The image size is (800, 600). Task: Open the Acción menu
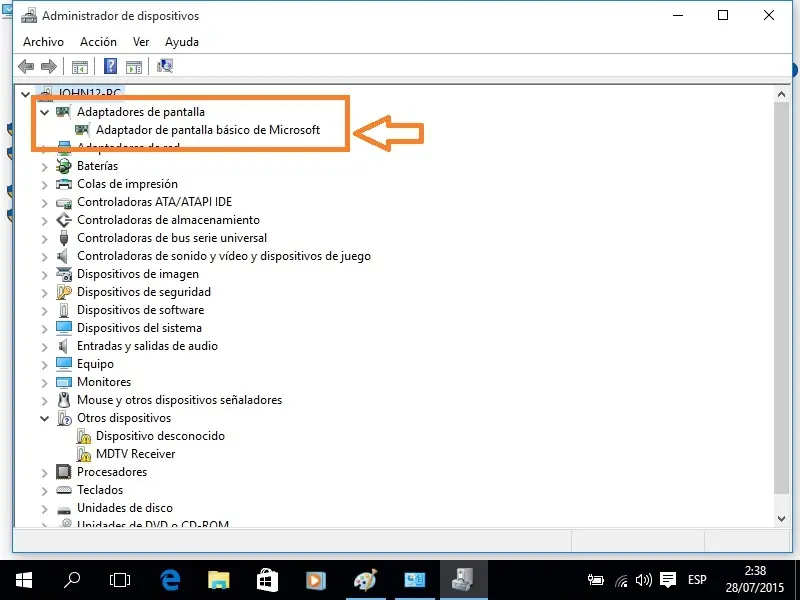click(98, 42)
